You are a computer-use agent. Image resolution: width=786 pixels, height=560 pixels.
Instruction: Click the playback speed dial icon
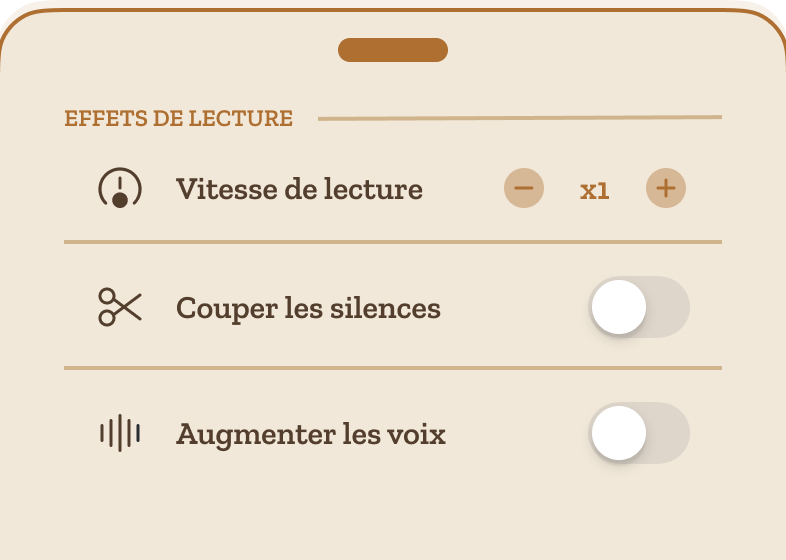point(120,188)
